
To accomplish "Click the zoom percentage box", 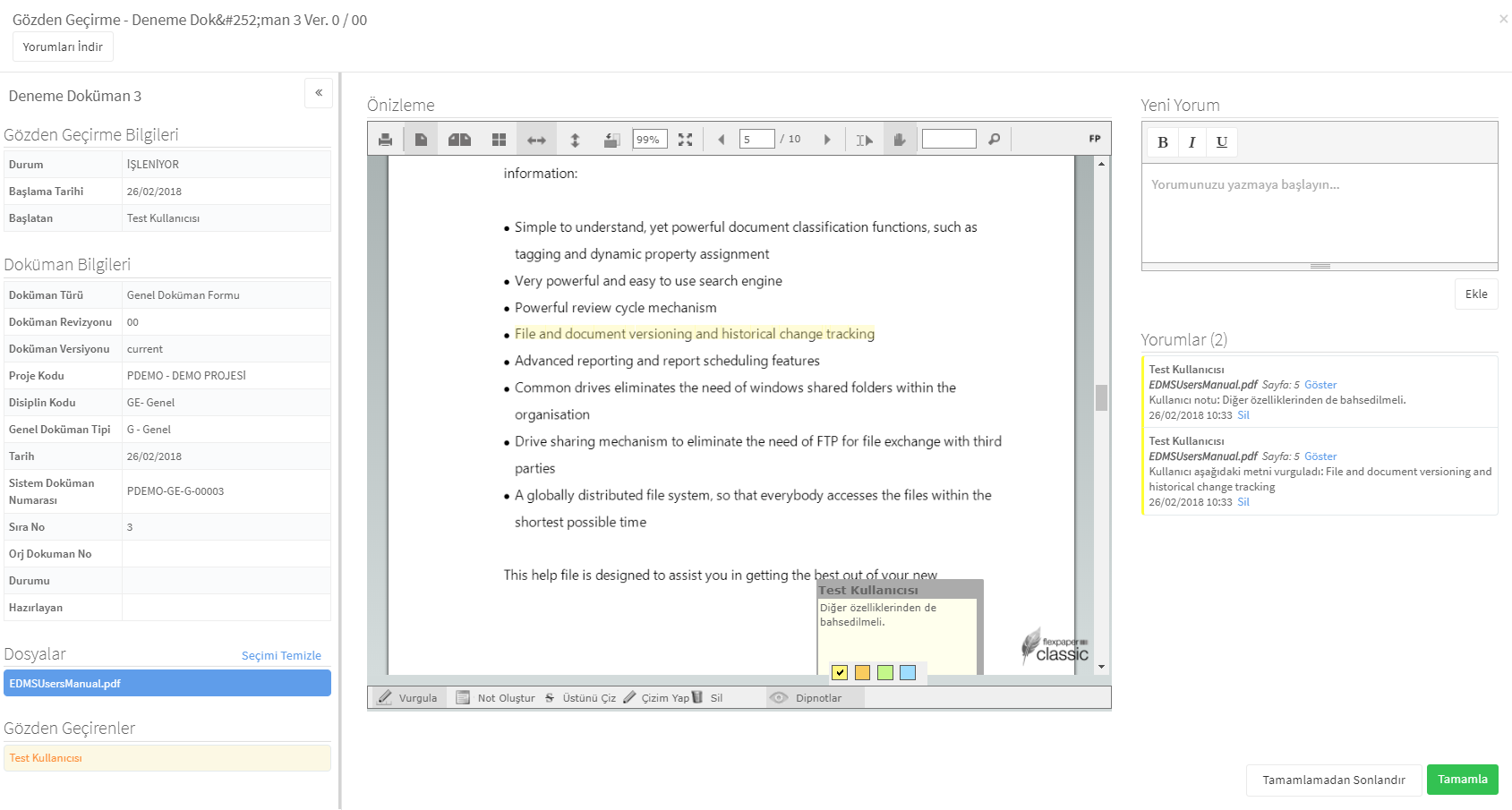I will click(x=650, y=140).
